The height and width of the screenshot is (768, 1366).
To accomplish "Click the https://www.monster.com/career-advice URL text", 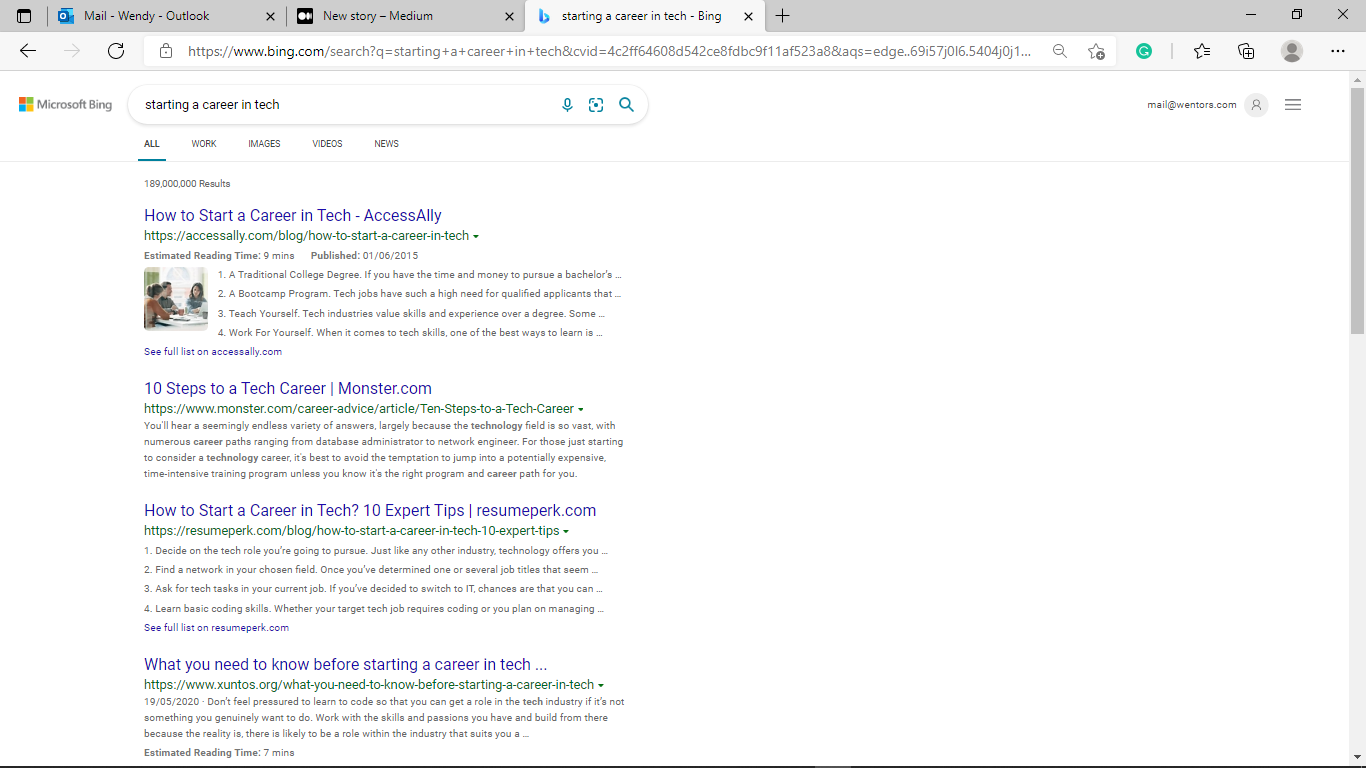I will tap(359, 409).
